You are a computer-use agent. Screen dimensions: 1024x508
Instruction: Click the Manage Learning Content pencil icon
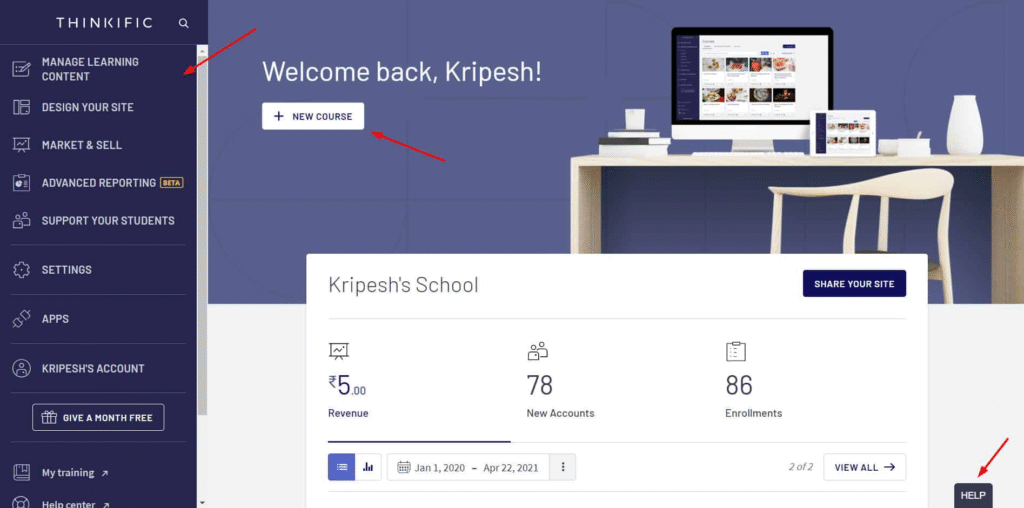point(21,69)
